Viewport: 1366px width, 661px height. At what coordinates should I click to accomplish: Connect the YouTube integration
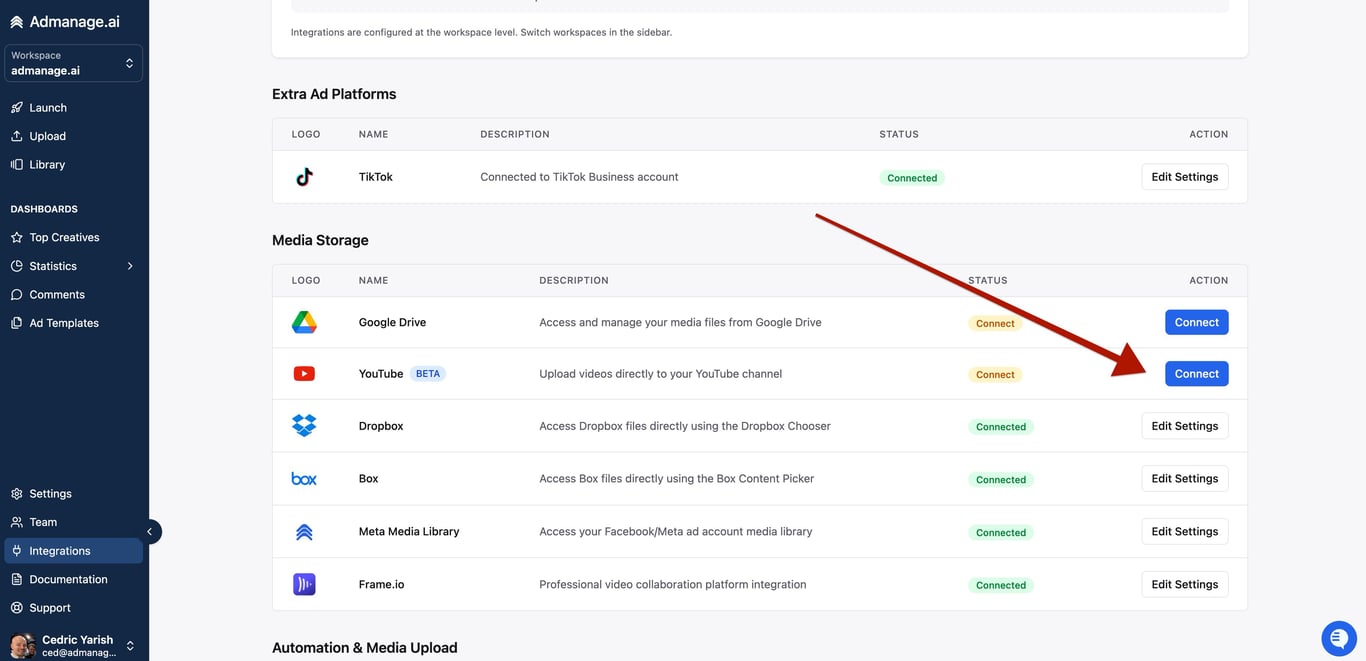(1196, 374)
